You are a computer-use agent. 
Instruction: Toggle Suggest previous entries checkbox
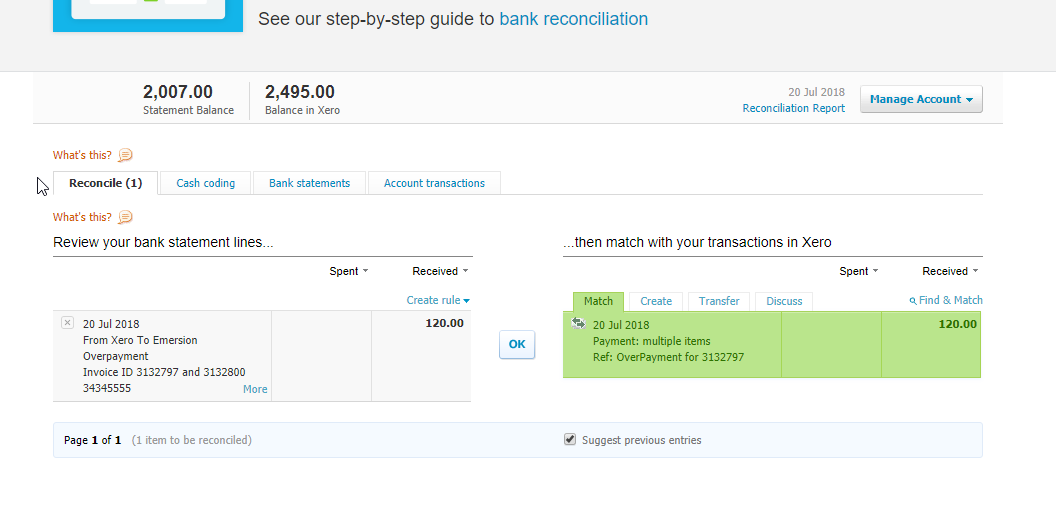pyautogui.click(x=570, y=439)
